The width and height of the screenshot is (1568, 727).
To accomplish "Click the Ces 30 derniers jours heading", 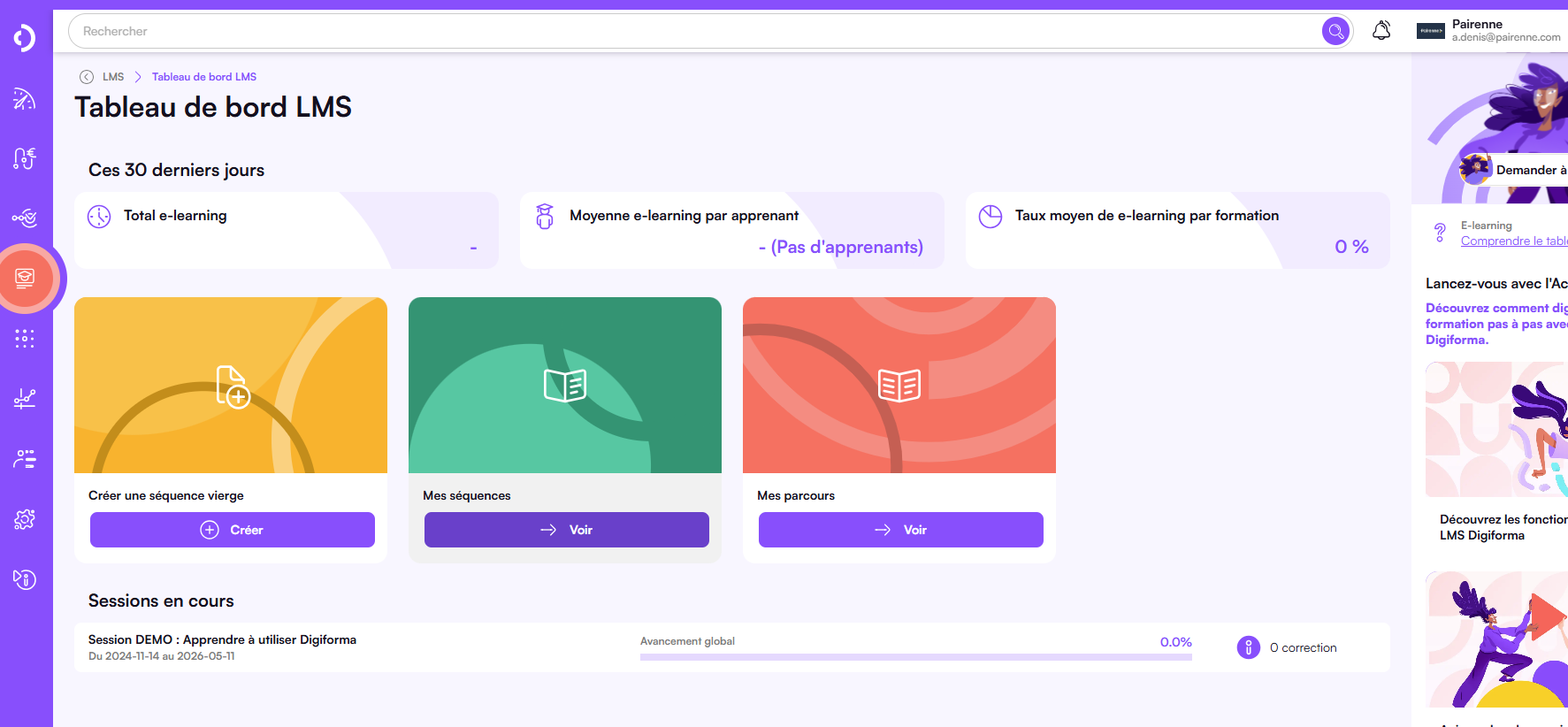I will (176, 170).
